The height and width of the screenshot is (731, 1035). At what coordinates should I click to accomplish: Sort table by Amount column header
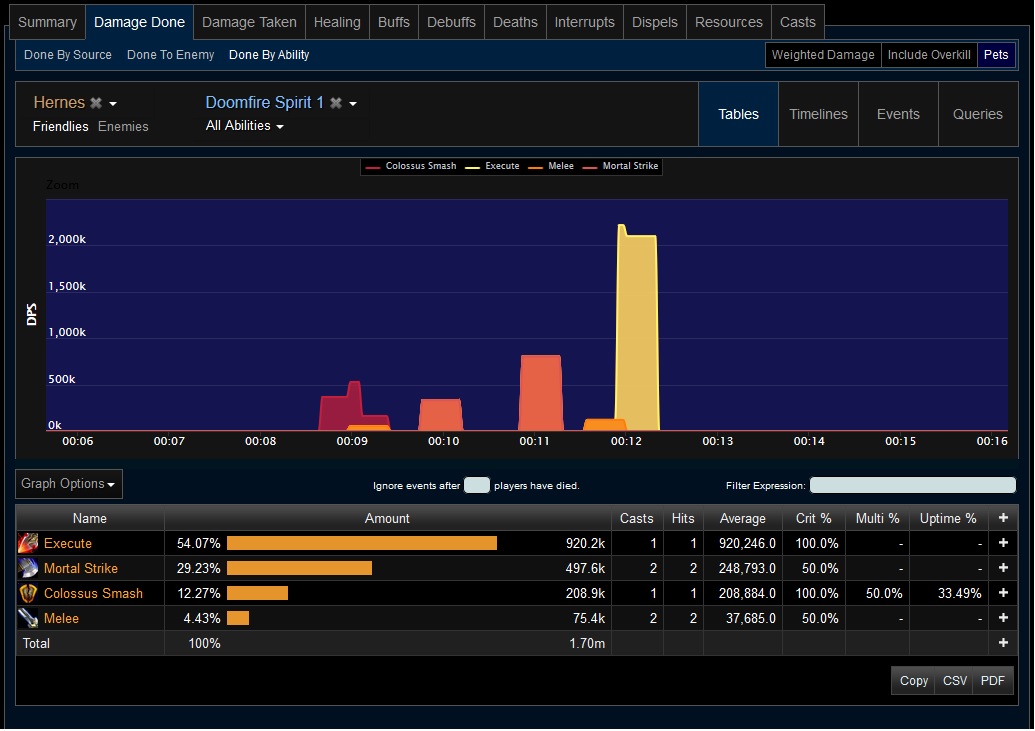[x=387, y=518]
